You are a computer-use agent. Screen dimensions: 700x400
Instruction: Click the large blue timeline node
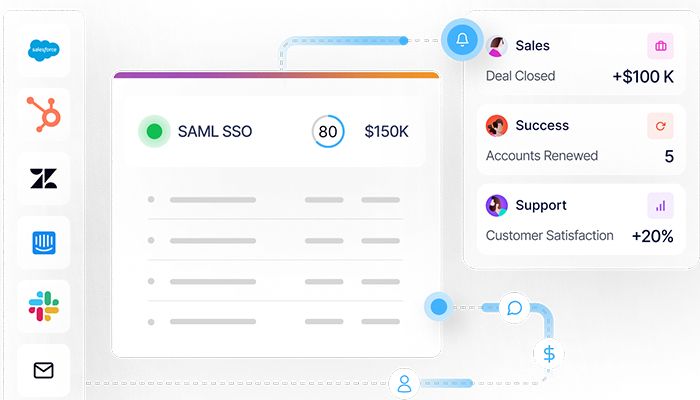[x=437, y=306]
